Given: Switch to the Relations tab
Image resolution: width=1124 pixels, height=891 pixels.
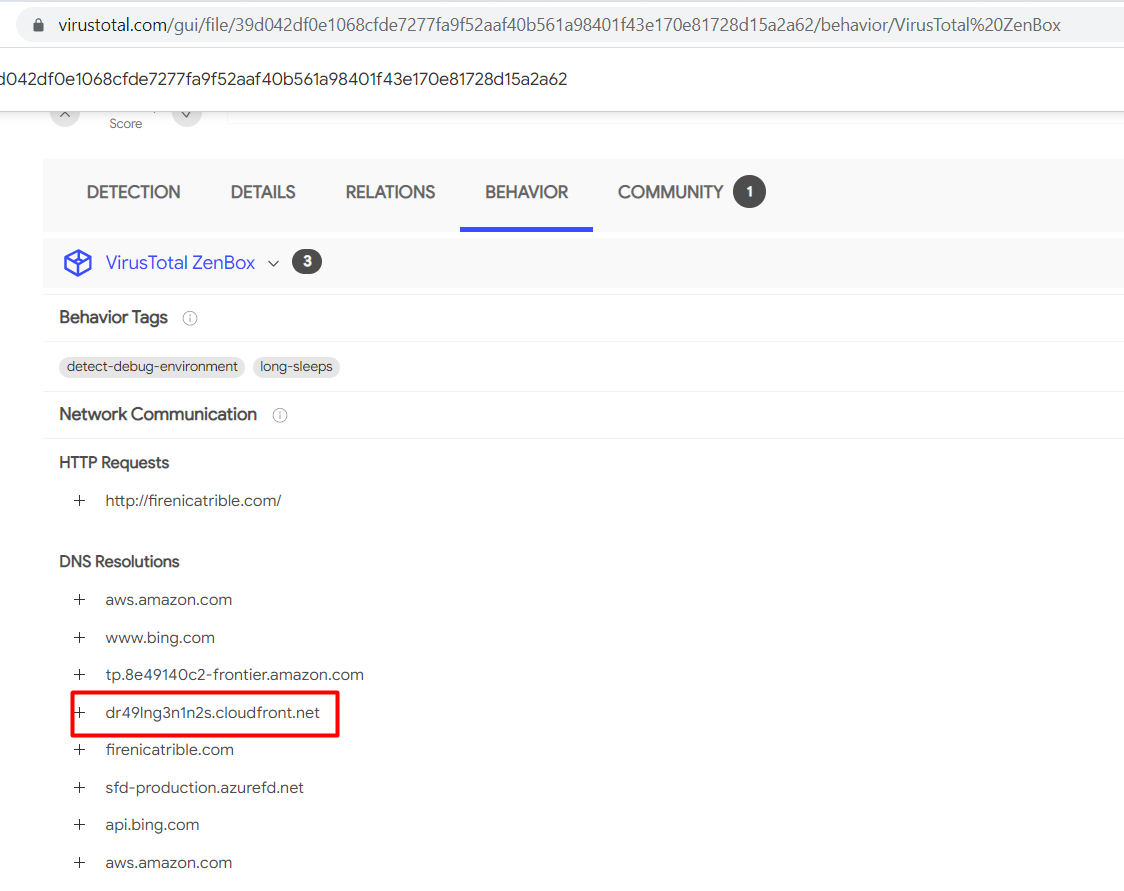Looking at the screenshot, I should [x=390, y=192].
